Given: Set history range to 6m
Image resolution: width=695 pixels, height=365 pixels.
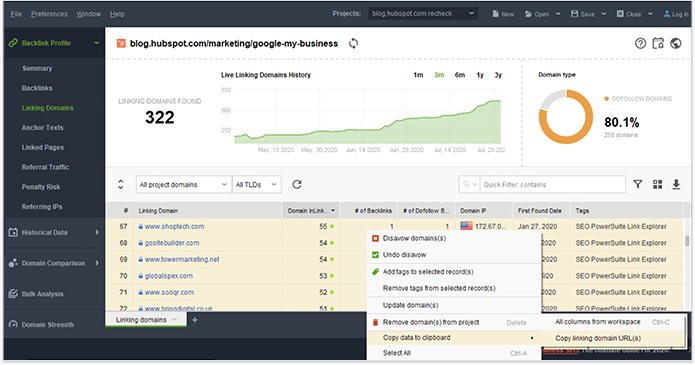Looking at the screenshot, I should tap(460, 75).
